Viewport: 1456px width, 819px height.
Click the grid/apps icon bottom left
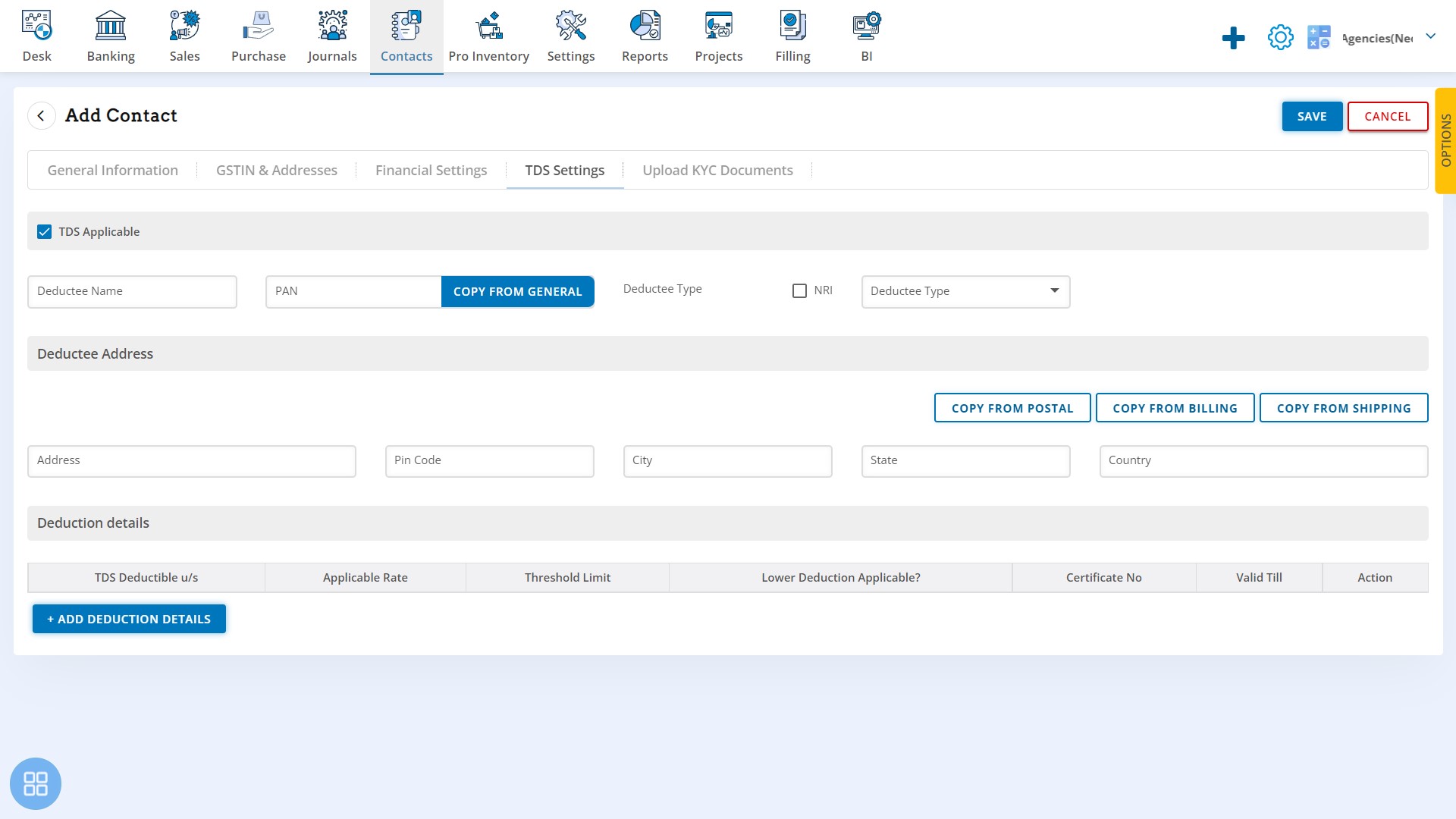click(36, 784)
